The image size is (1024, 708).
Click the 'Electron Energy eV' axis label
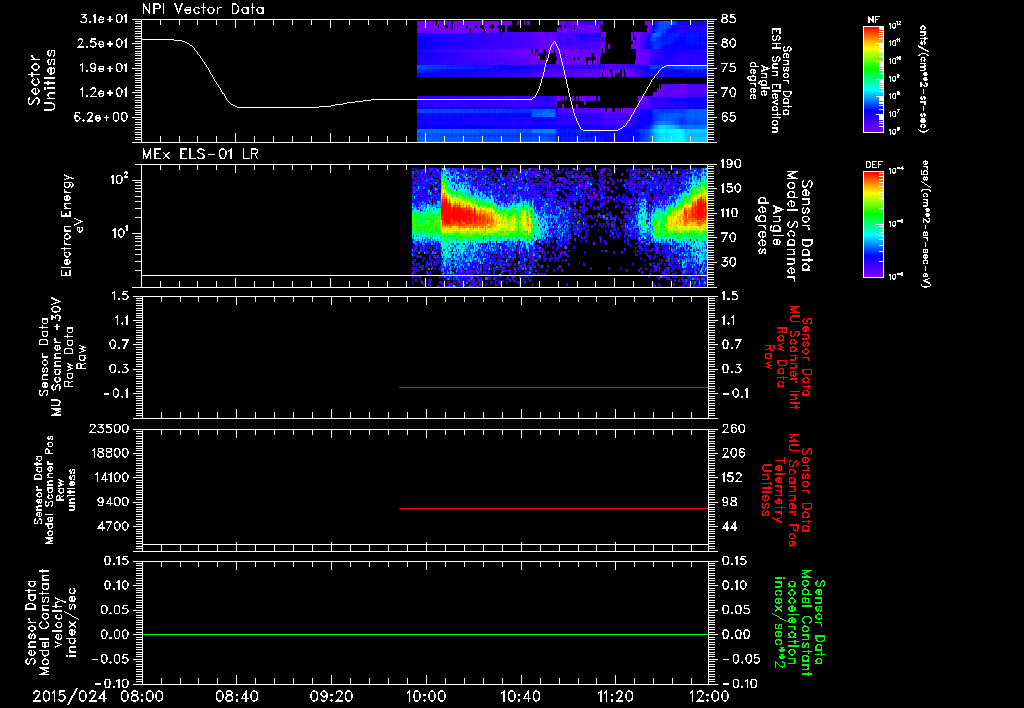tap(72, 225)
